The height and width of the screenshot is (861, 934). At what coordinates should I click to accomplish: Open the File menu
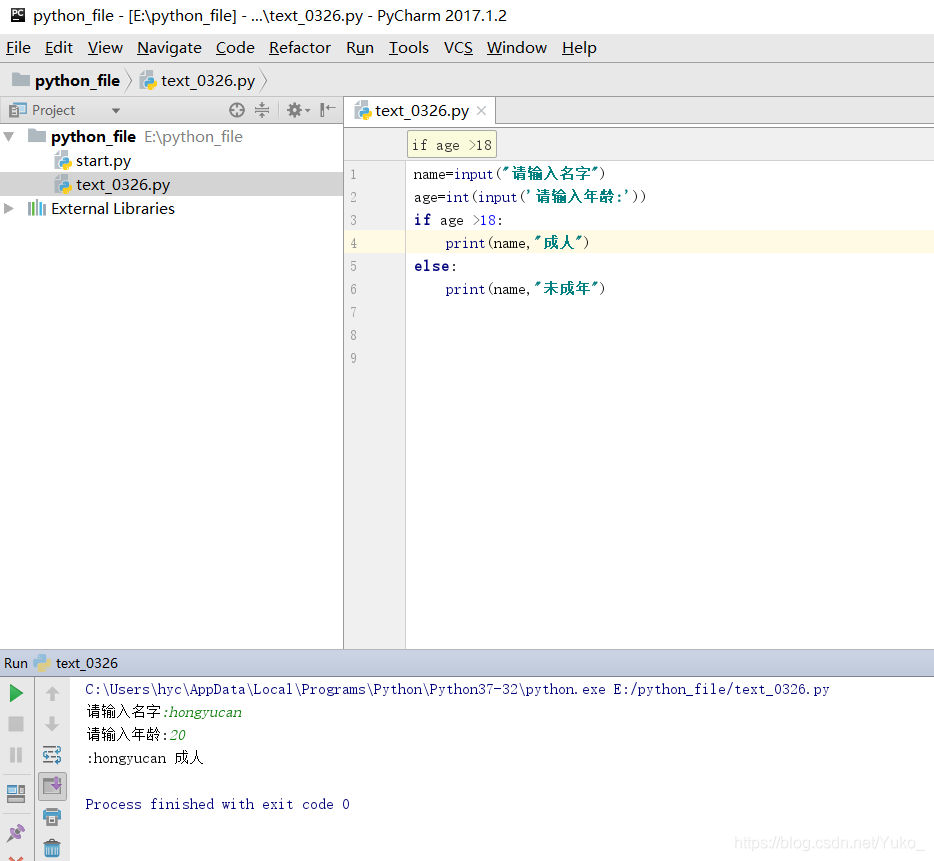(18, 48)
